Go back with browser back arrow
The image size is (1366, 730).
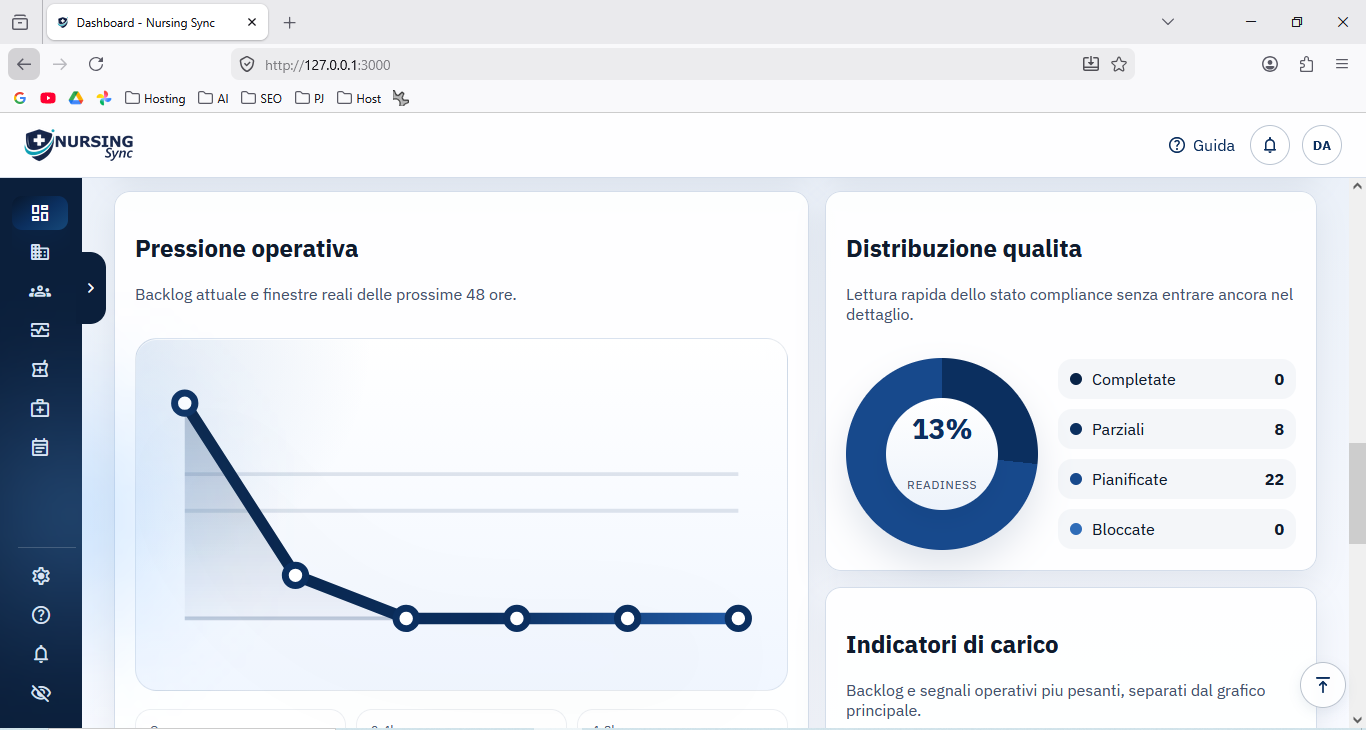click(x=24, y=64)
